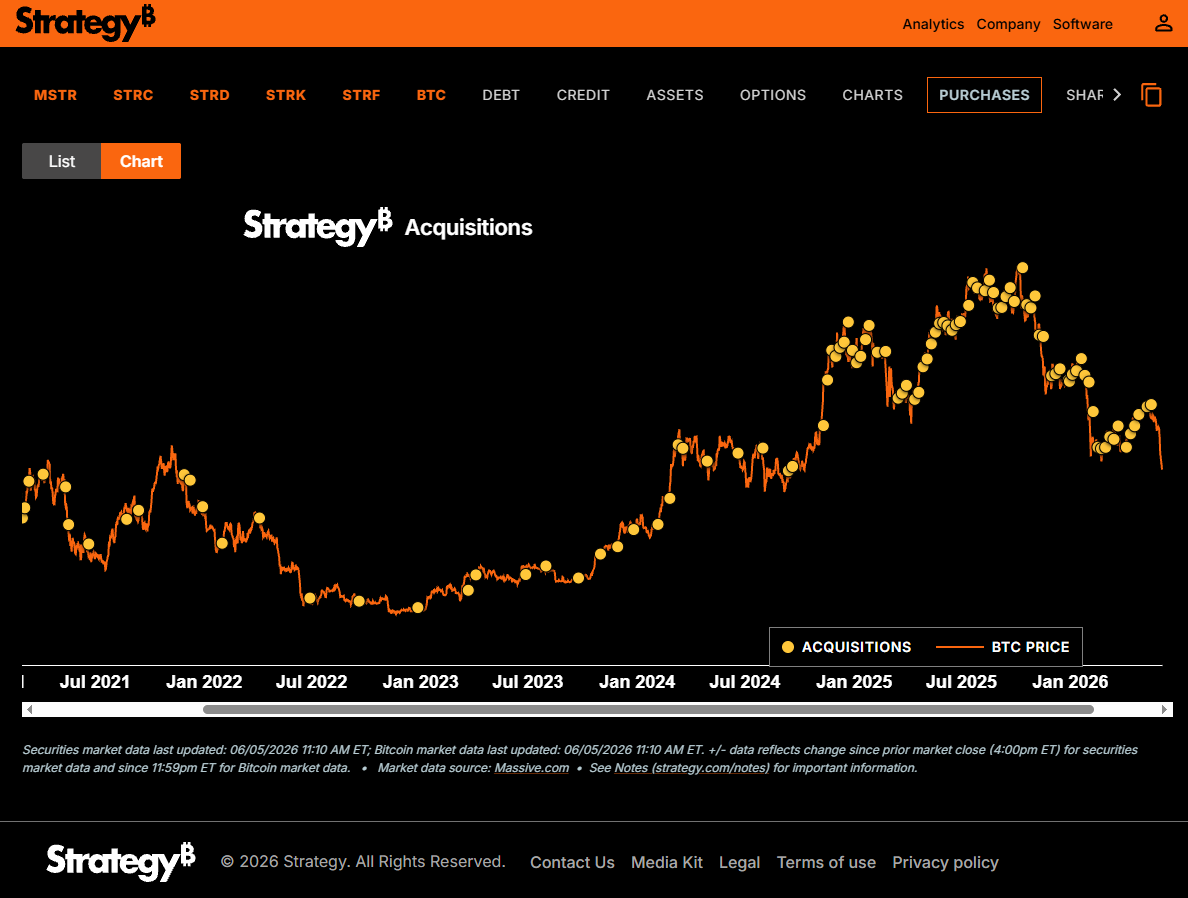
Task: Open the CREDIT tab
Action: tap(583, 95)
